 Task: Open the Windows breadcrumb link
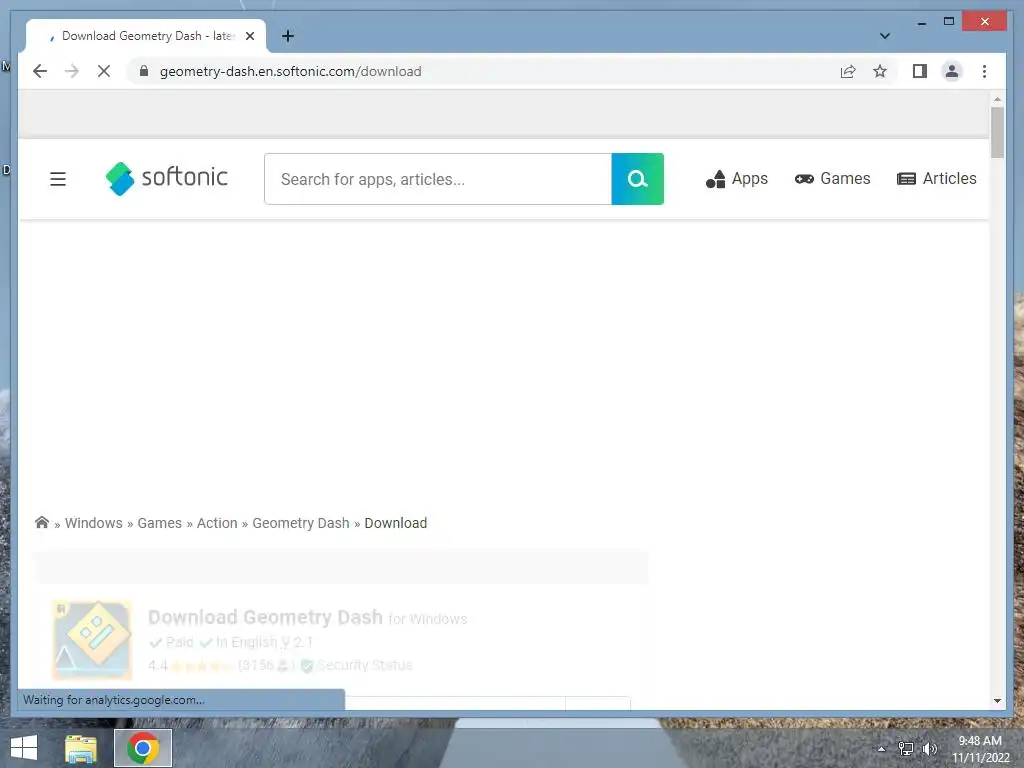point(93,523)
